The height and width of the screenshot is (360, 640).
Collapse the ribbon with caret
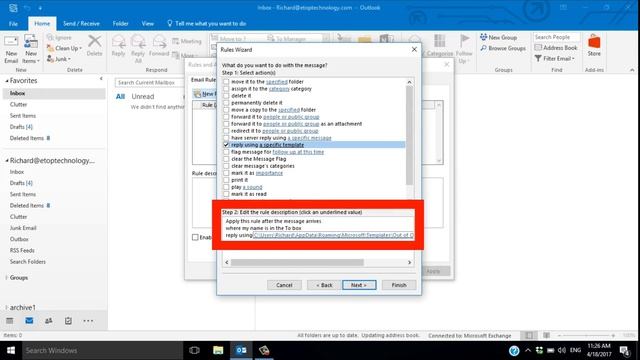click(x=632, y=70)
